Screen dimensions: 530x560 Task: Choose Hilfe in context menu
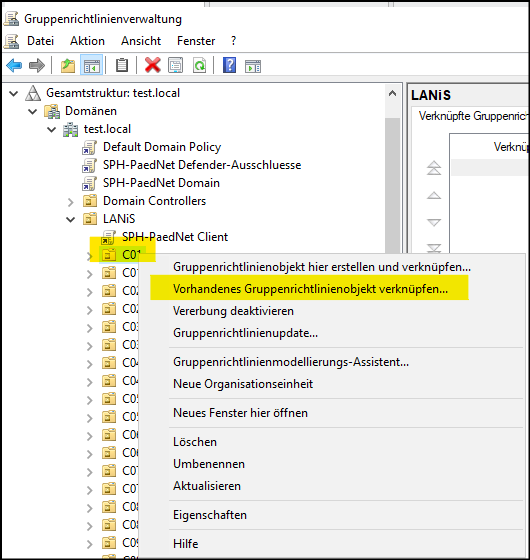click(x=332, y=544)
